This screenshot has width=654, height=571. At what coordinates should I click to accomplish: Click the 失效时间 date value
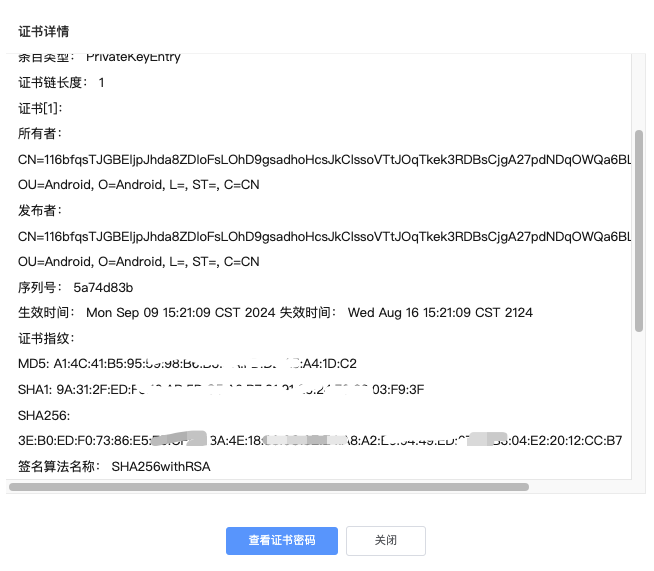pyautogui.click(x=440, y=312)
